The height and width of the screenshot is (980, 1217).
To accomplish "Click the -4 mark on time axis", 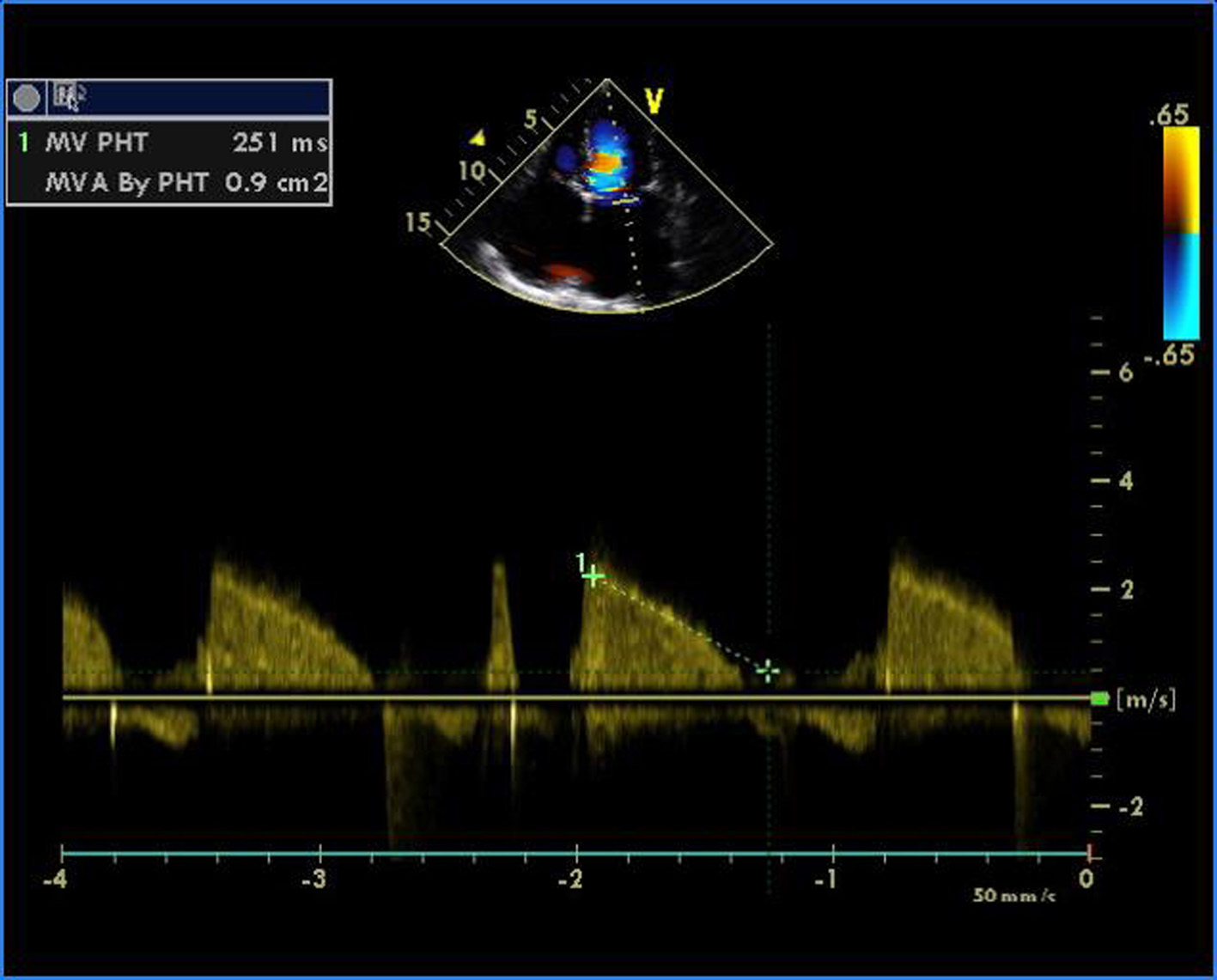I will pos(56,880).
